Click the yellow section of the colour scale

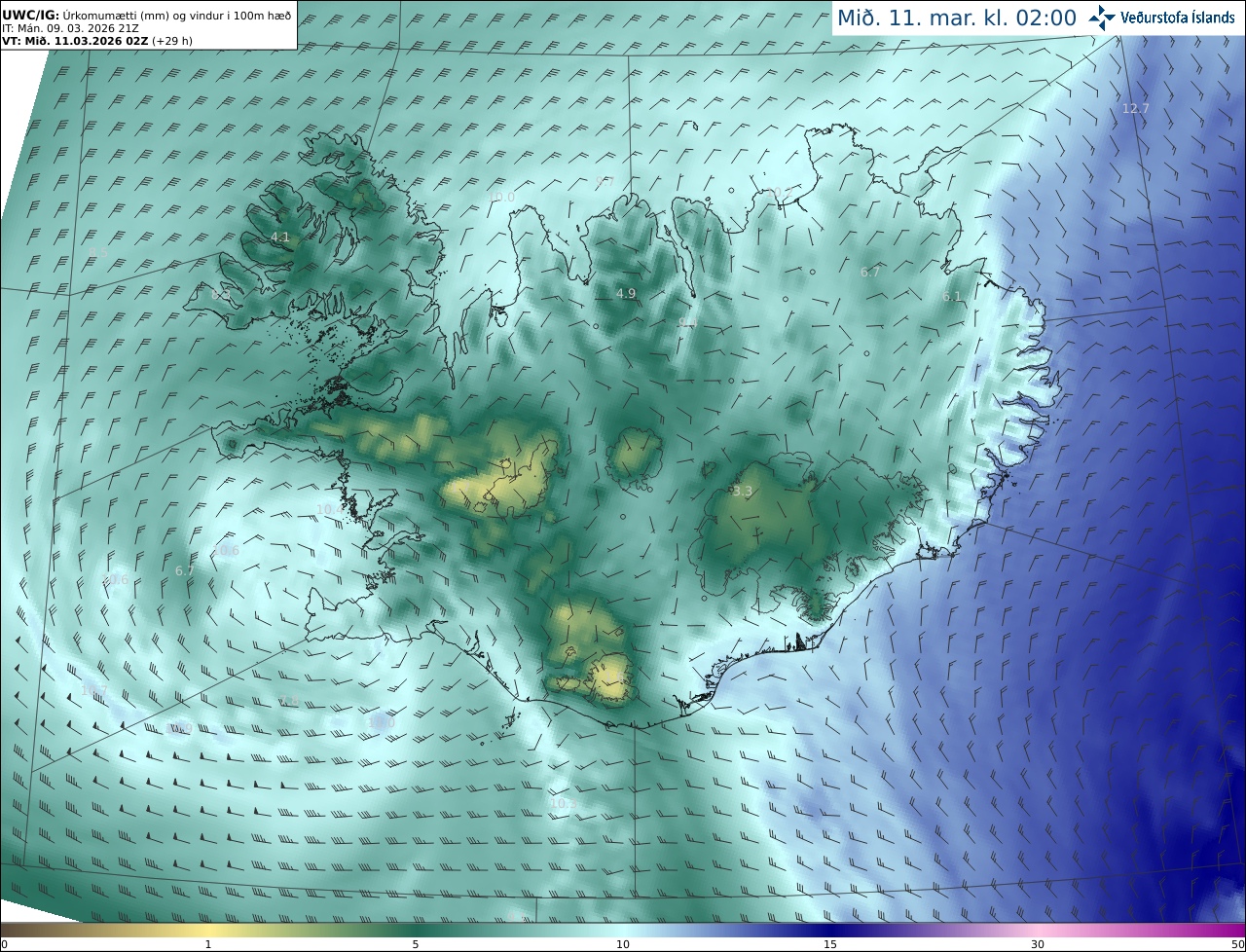point(208,931)
